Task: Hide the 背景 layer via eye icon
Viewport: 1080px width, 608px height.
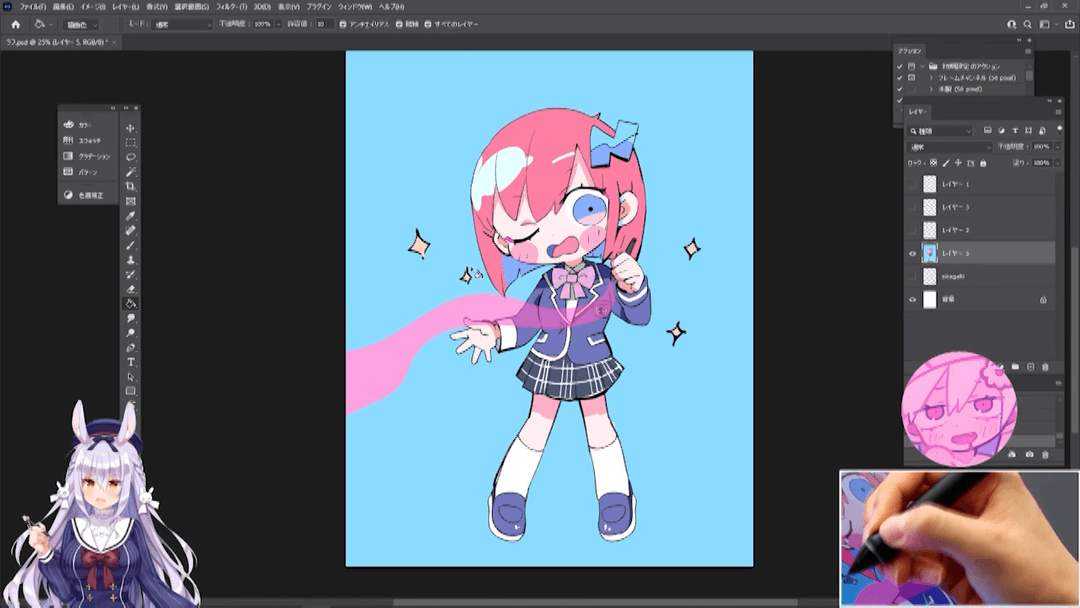Action: pyautogui.click(x=912, y=300)
